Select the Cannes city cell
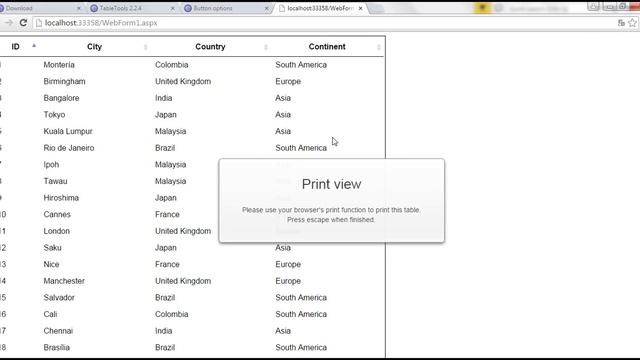 point(57,214)
